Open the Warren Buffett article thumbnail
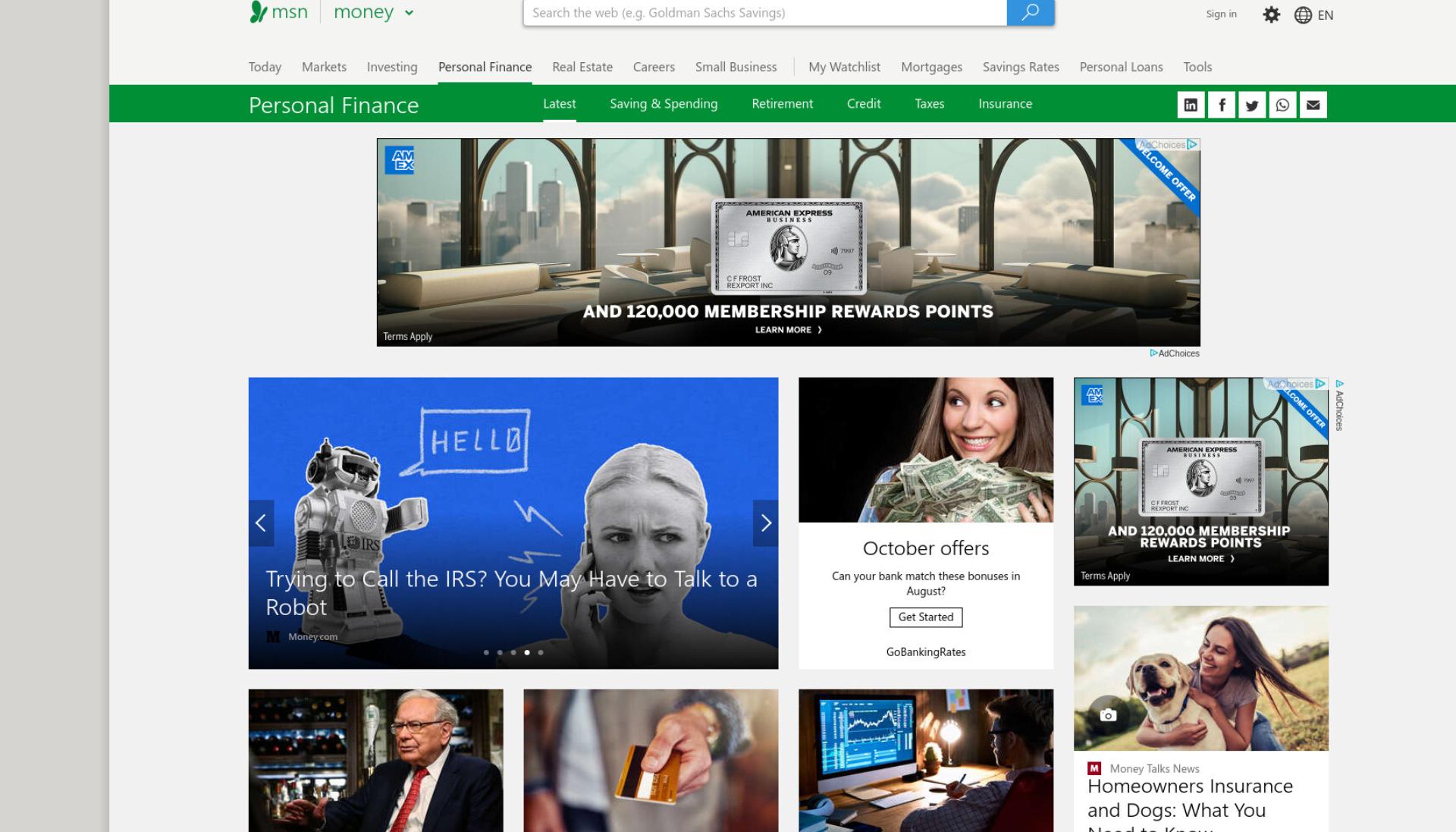Viewport: 1456px width, 832px height. click(x=375, y=761)
